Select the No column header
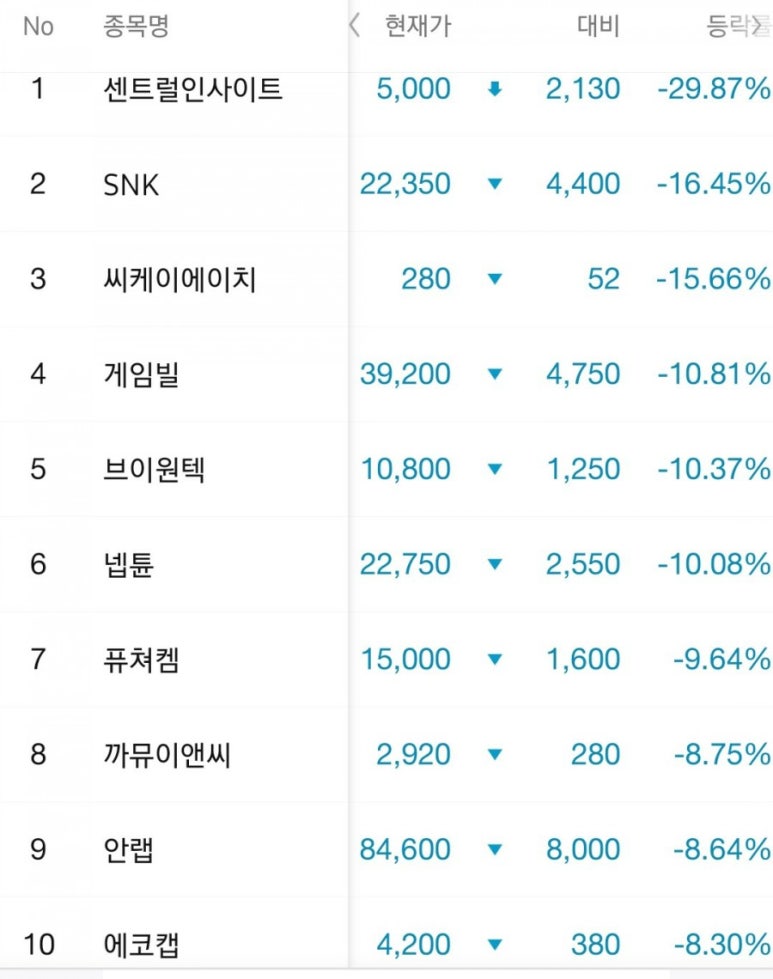The width and height of the screenshot is (773, 979). tap(38, 26)
